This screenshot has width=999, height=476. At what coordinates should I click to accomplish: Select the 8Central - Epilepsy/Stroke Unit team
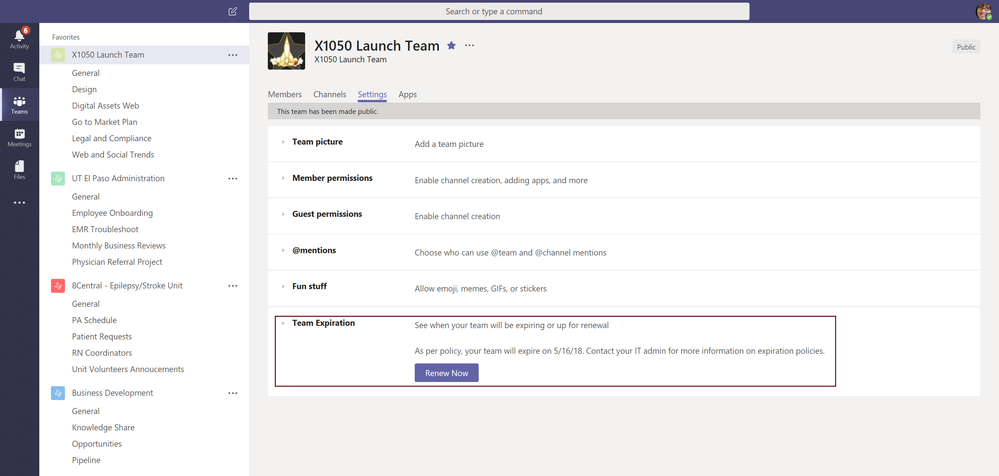[127, 285]
